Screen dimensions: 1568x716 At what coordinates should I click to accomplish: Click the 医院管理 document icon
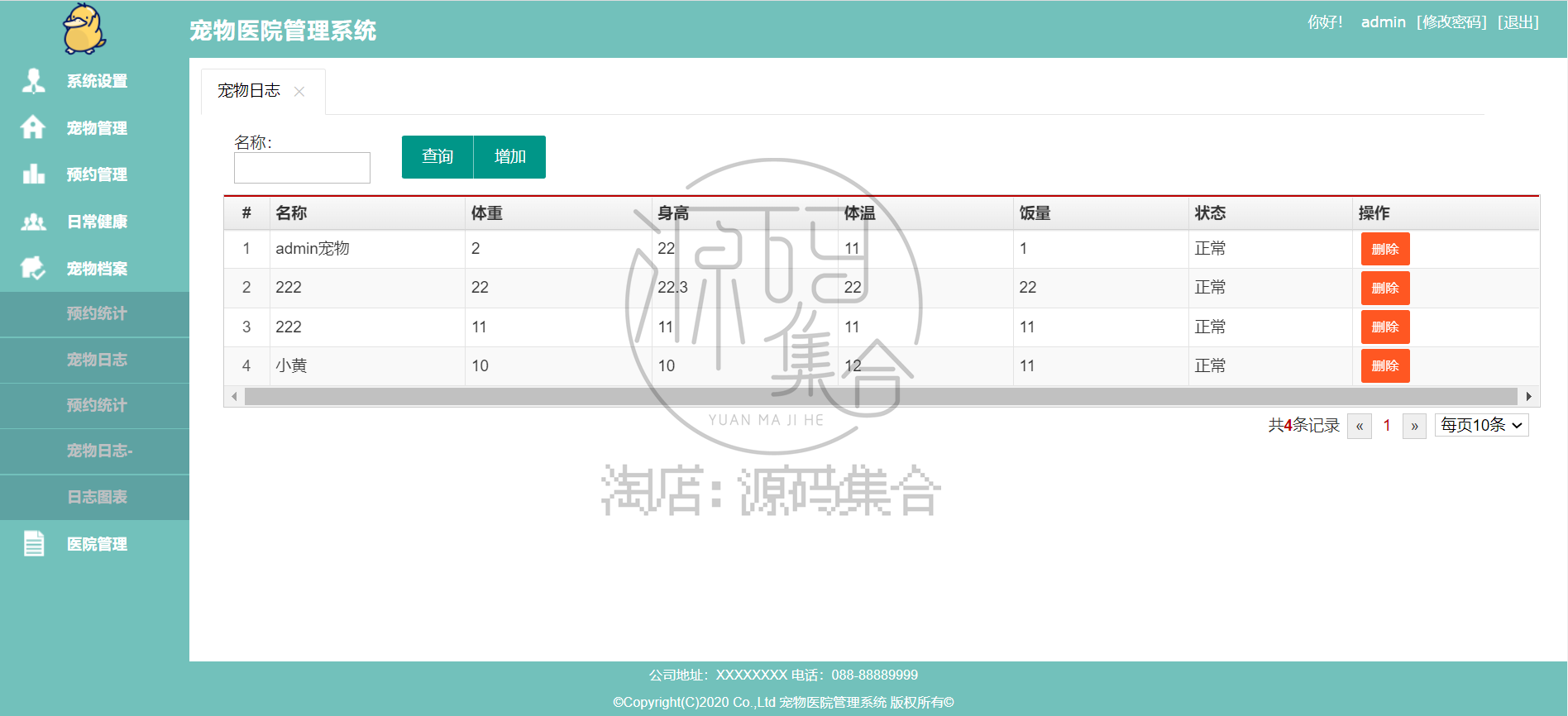coord(34,543)
